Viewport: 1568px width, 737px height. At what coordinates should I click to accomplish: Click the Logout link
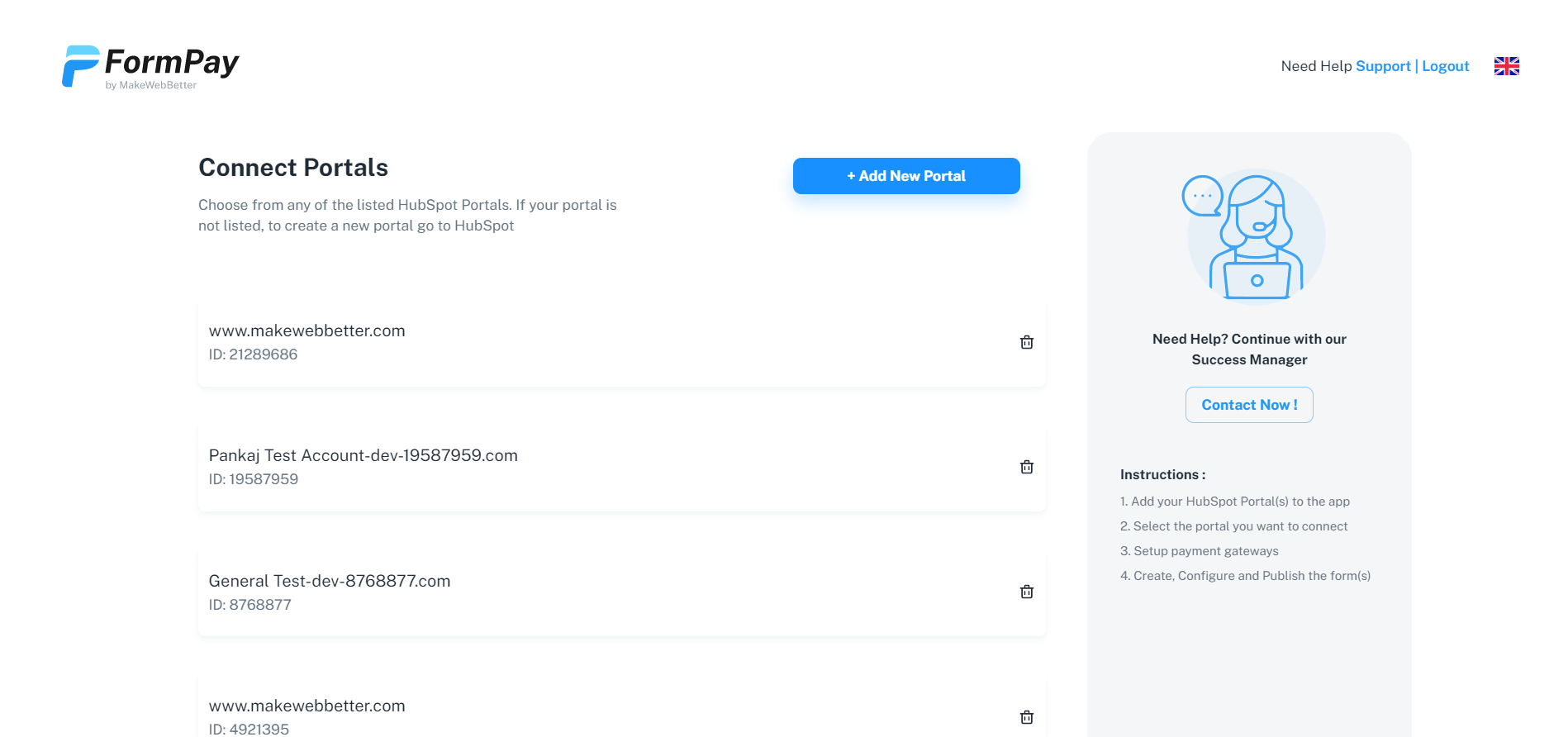click(1445, 66)
